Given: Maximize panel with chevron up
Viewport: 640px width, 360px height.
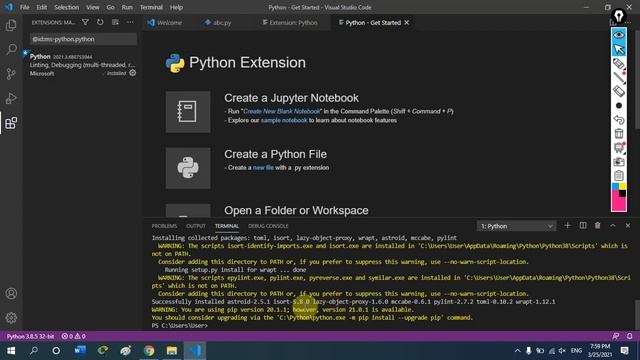Looking at the screenshot, I should pyautogui.click(x=613, y=226).
